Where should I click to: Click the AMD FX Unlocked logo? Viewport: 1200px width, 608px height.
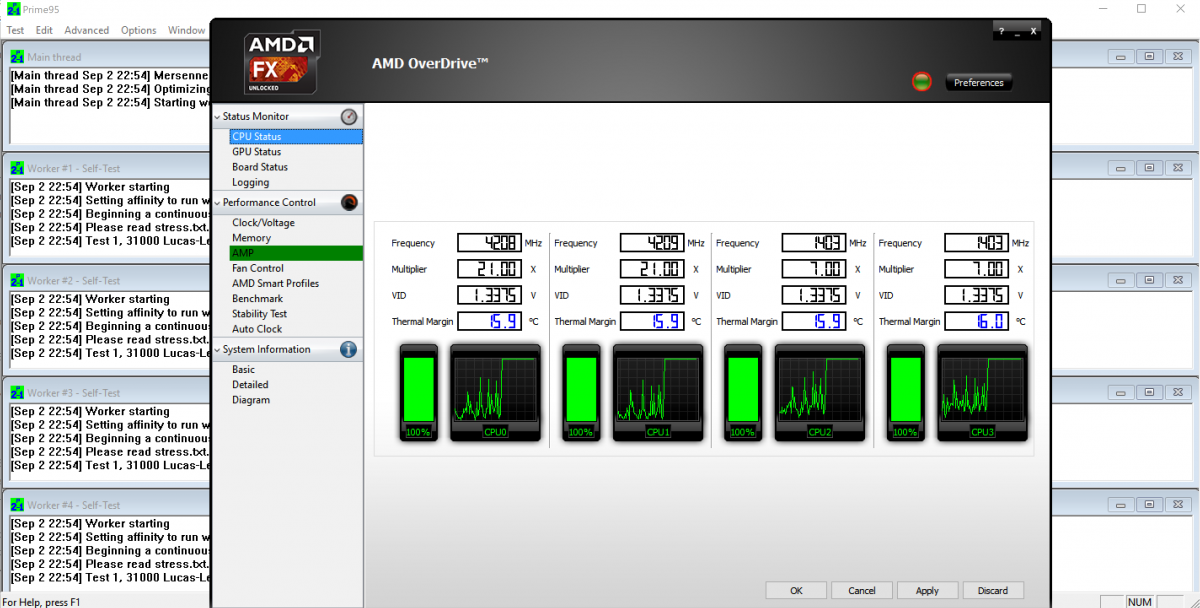[x=281, y=64]
